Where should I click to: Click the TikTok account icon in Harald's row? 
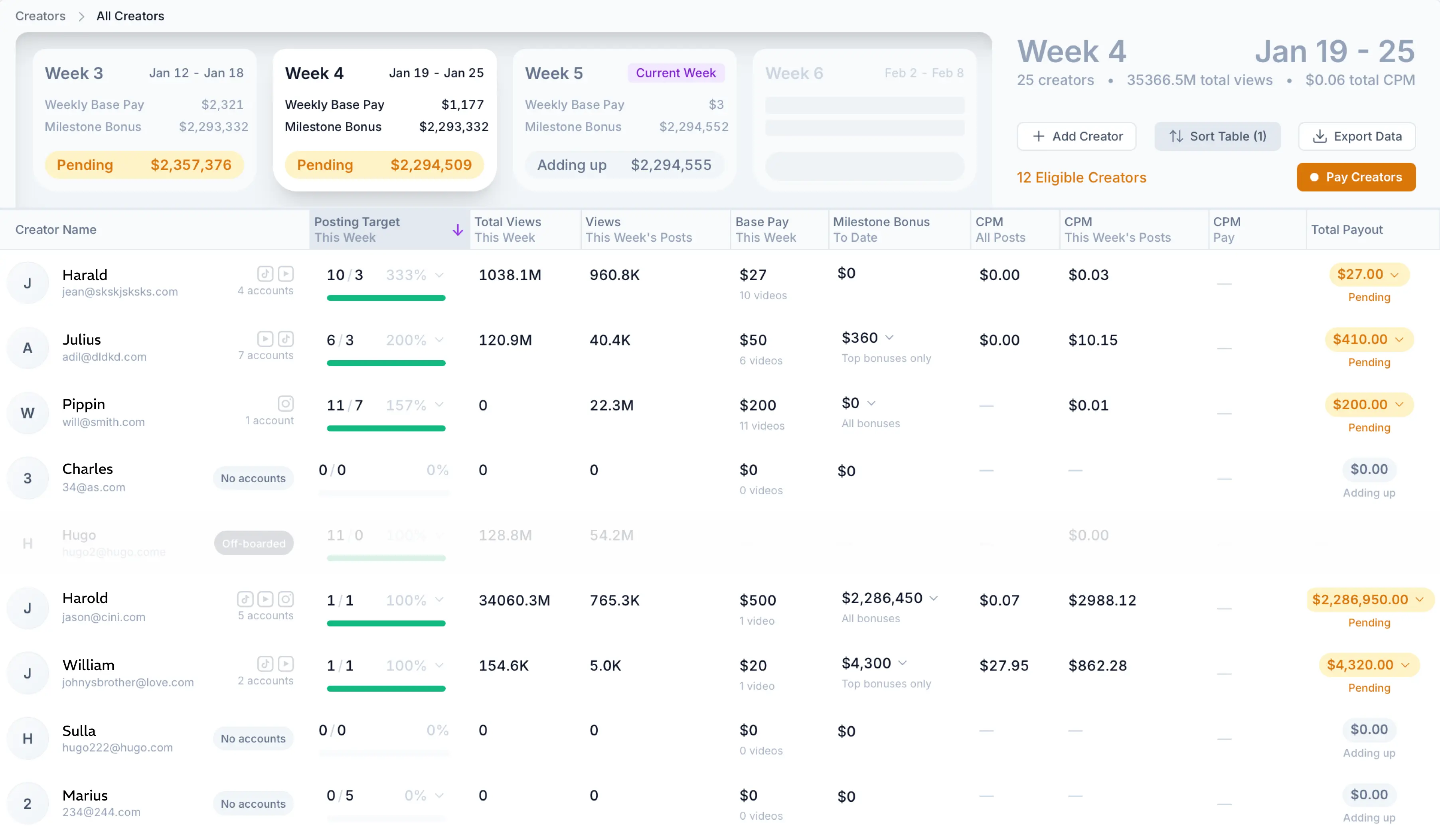pyautogui.click(x=265, y=274)
